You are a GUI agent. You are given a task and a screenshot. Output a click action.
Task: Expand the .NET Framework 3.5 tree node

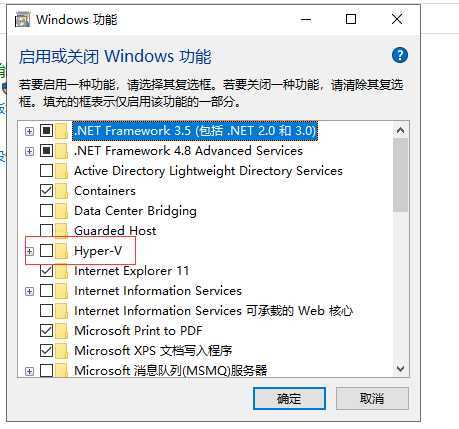pos(29,131)
